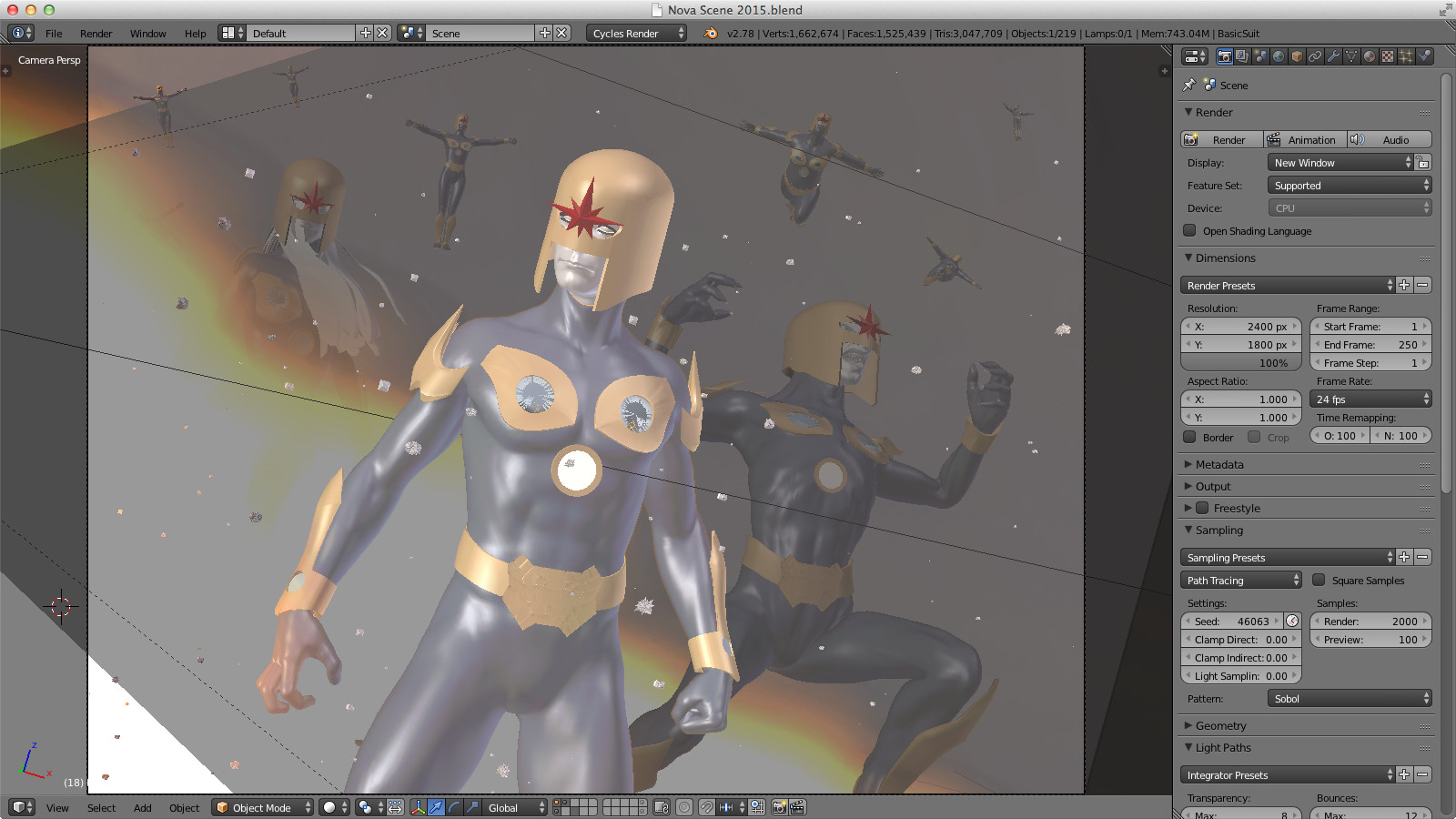Toggle the Crop checkbox
The height and width of the screenshot is (819, 1456).
pos(1254,437)
